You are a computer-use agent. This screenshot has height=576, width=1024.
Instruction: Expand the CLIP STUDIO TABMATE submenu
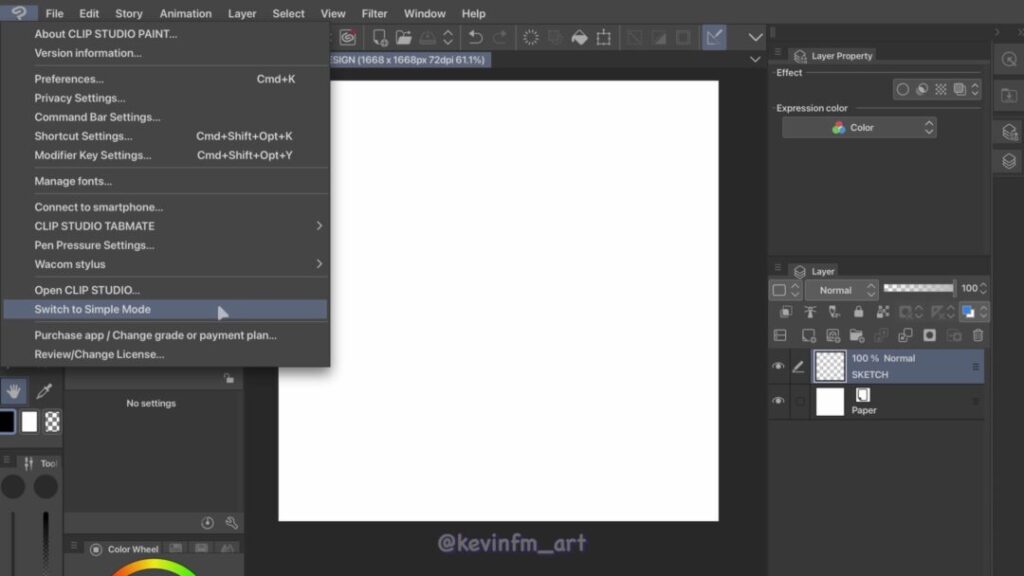tap(166, 226)
